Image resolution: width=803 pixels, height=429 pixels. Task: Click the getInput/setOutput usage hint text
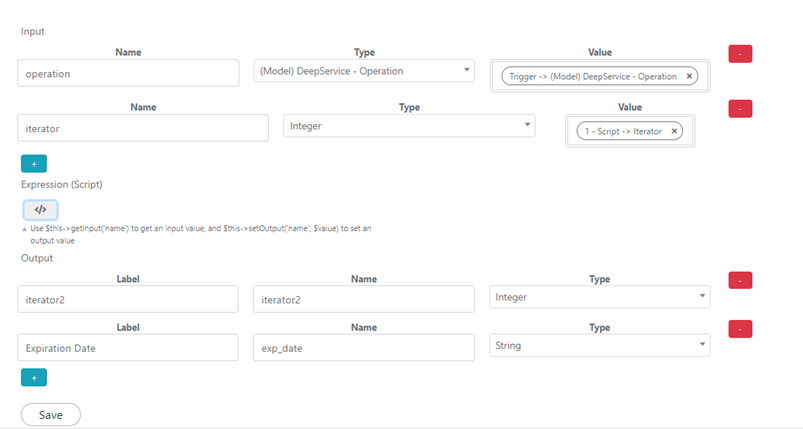coord(201,234)
